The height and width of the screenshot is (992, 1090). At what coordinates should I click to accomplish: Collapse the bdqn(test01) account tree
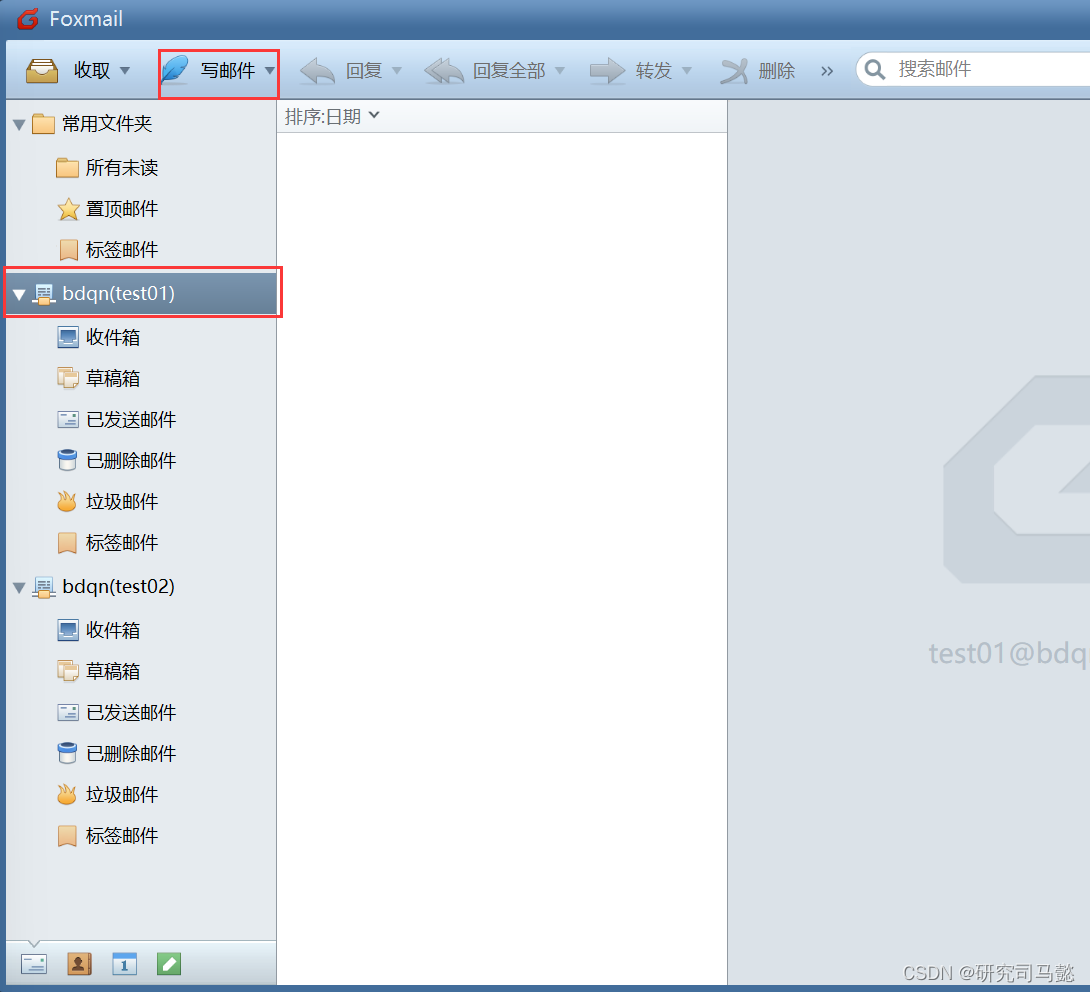click(18, 293)
